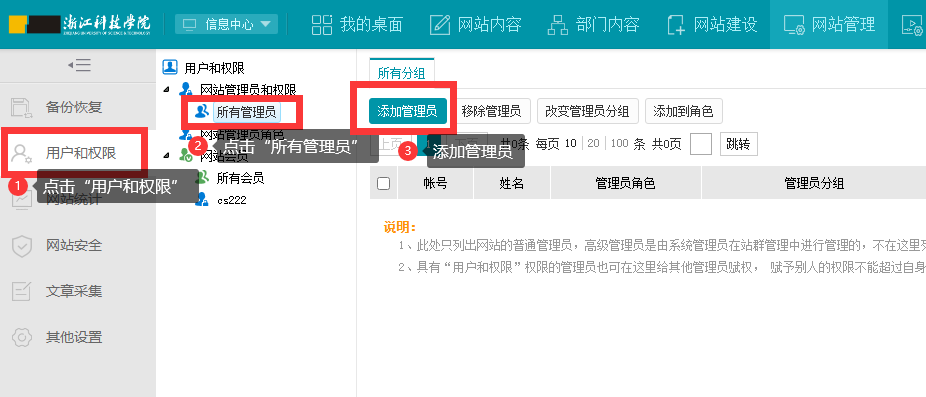
Task: Go to 网站建设 tab
Action: pyautogui.click(x=712, y=24)
